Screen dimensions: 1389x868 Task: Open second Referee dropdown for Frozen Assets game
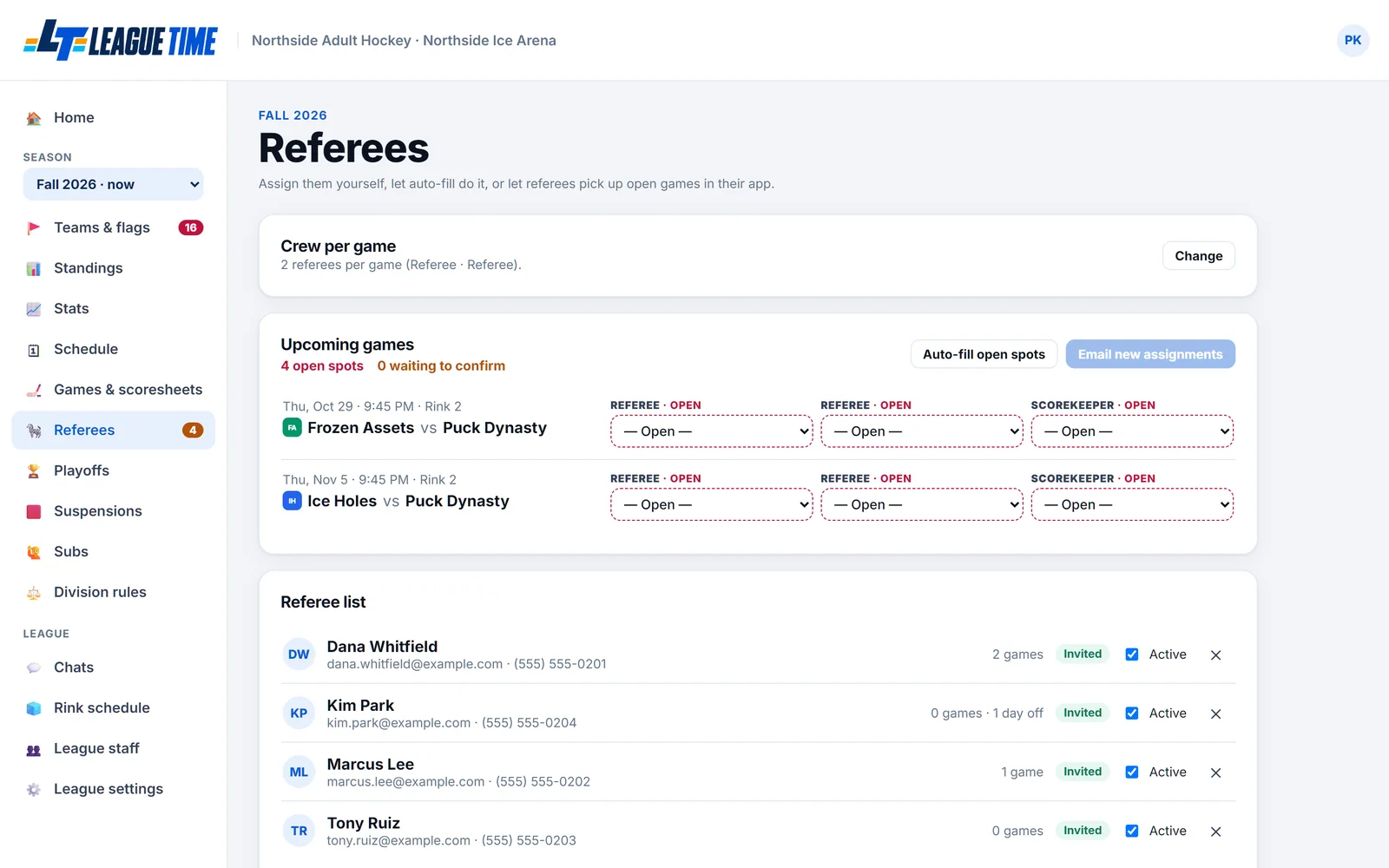click(x=922, y=431)
